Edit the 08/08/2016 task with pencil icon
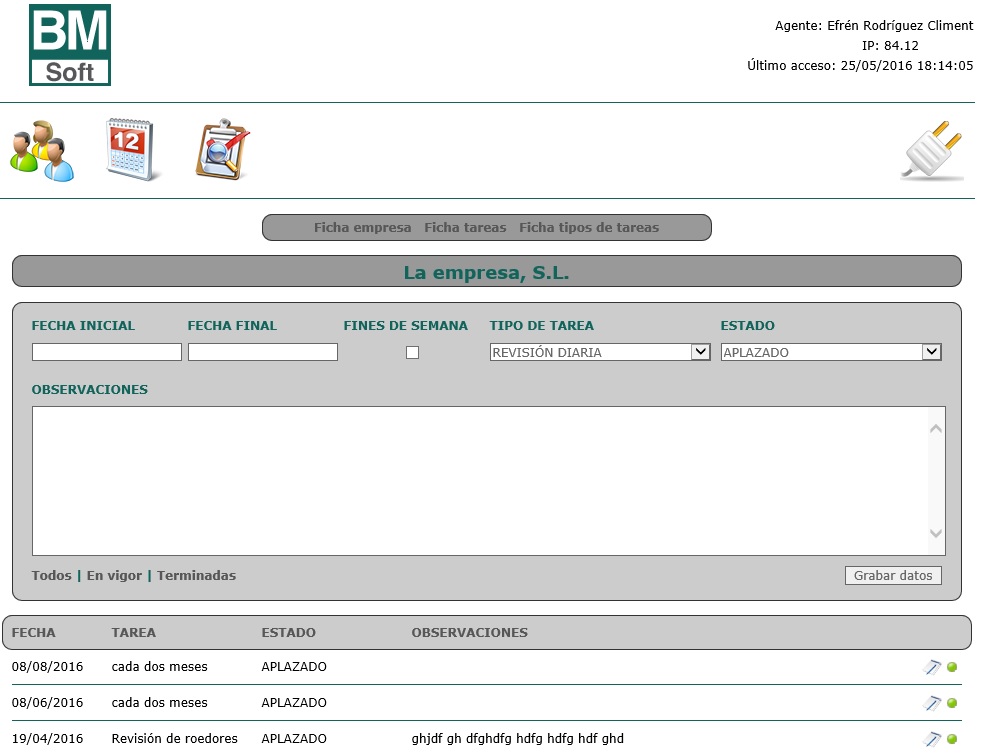Image resolution: width=990 pixels, height=756 pixels. (932, 667)
